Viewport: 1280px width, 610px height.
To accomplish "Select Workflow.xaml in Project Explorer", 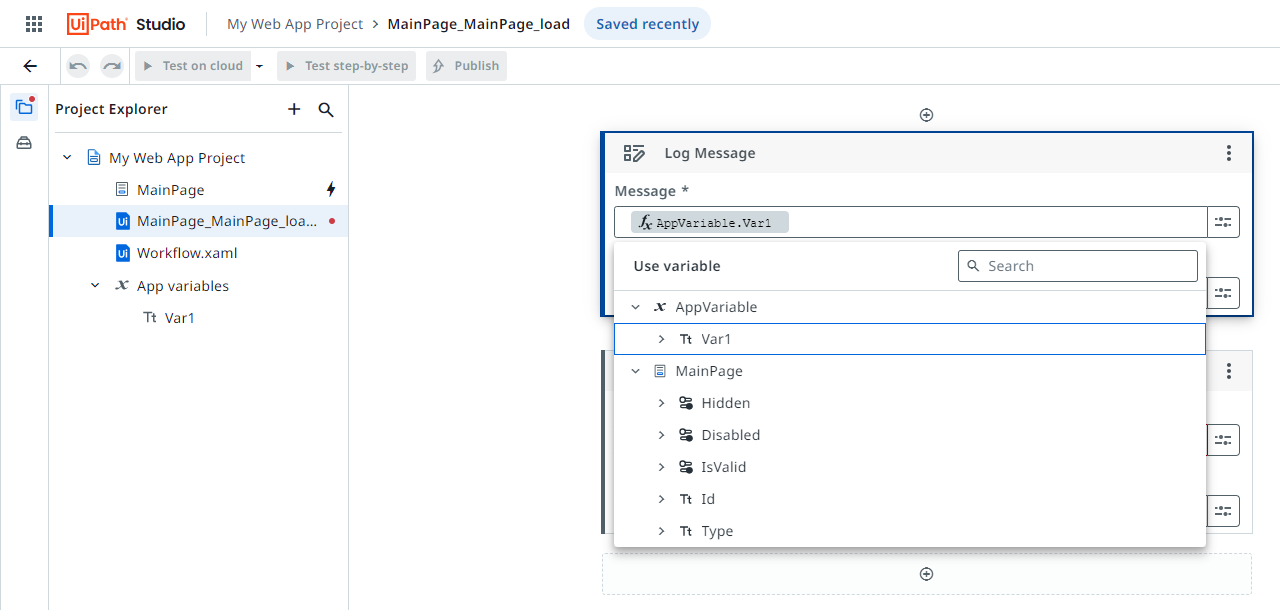I will [x=186, y=253].
